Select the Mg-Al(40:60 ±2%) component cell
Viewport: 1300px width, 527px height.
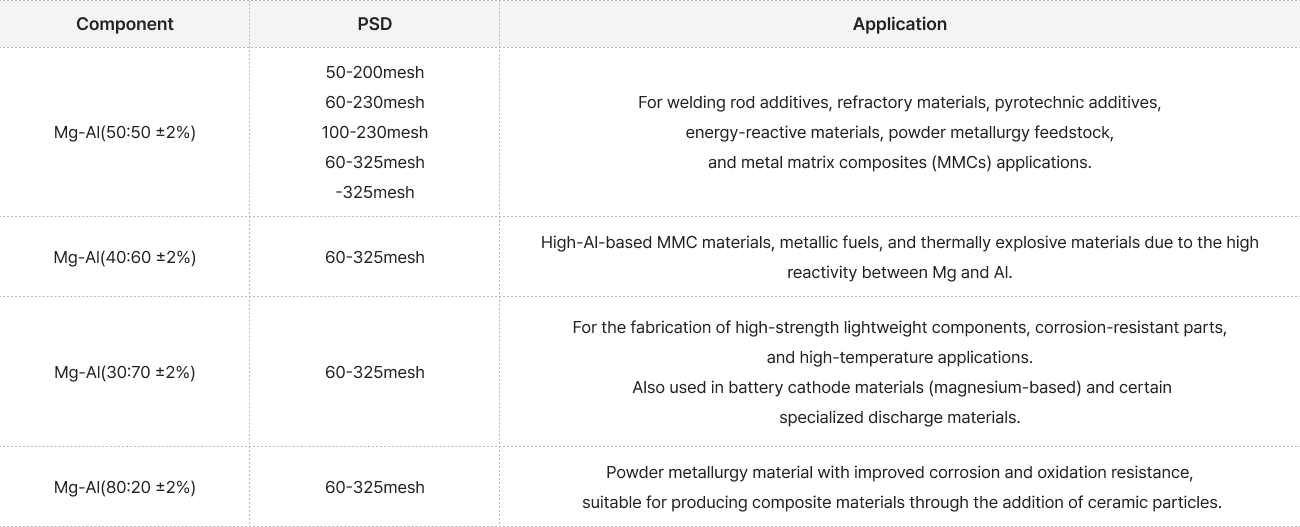pos(125,257)
